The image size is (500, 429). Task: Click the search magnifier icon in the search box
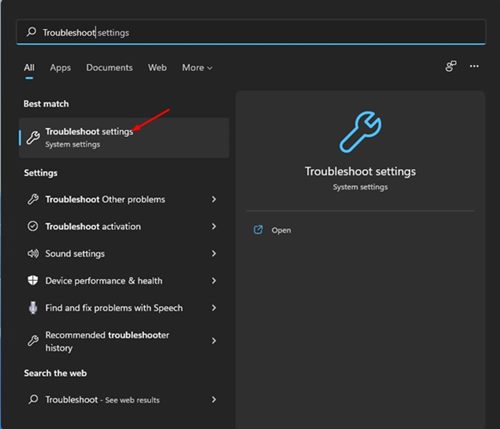[31, 32]
